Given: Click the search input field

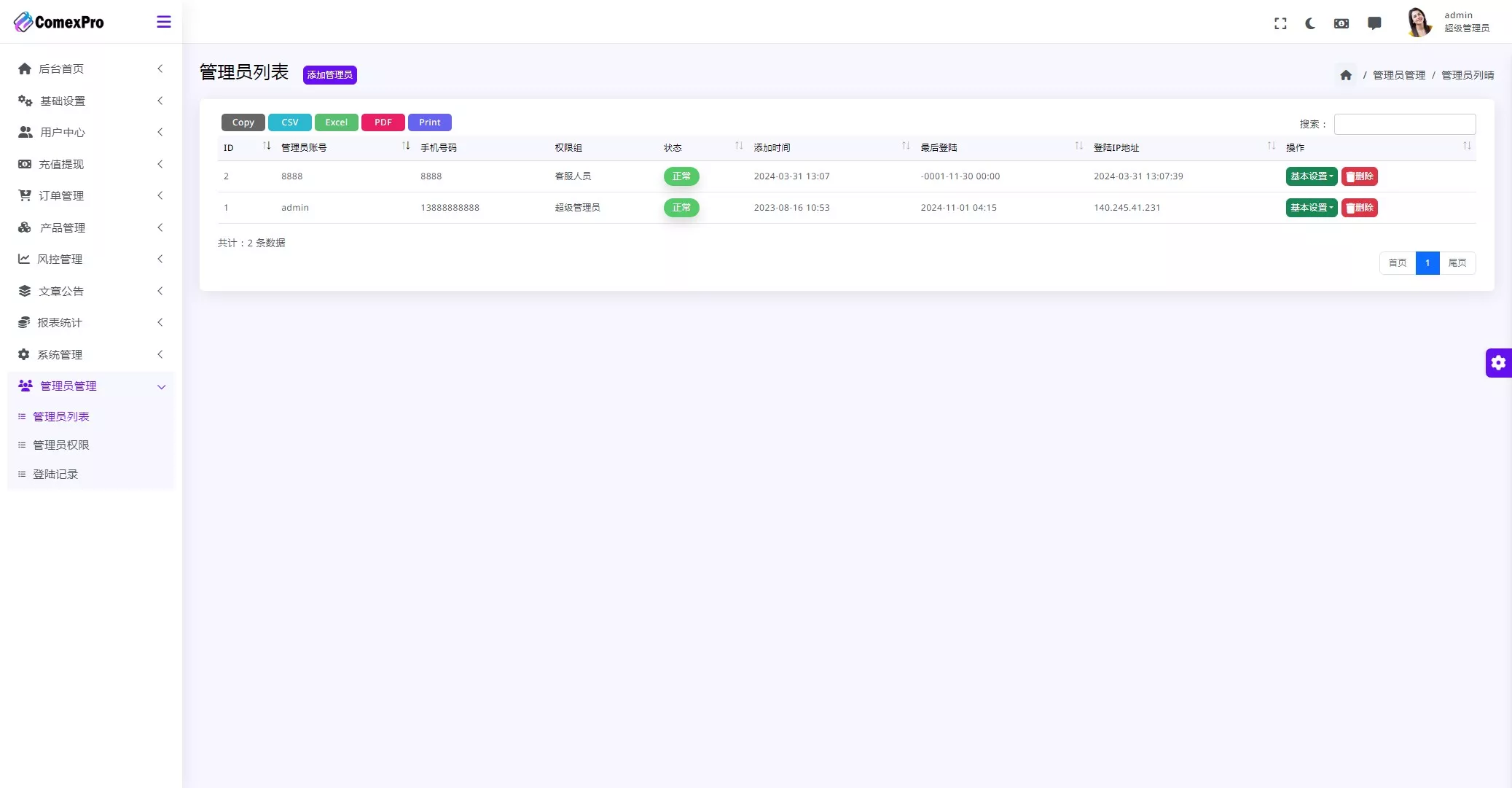Looking at the screenshot, I should [1404, 124].
